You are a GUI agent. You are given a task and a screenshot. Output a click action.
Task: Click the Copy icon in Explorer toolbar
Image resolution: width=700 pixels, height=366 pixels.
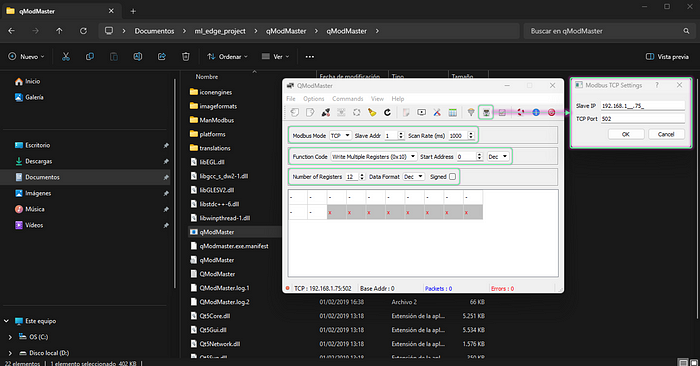click(90, 57)
